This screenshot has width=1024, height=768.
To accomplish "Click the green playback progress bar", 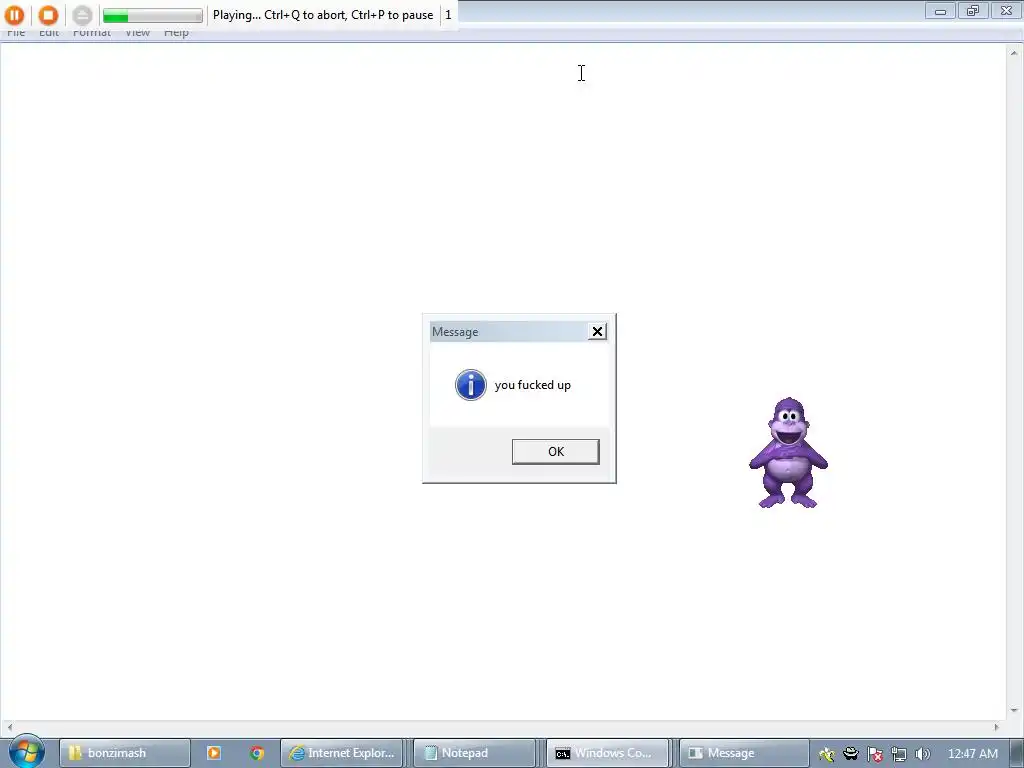I will click(x=153, y=15).
